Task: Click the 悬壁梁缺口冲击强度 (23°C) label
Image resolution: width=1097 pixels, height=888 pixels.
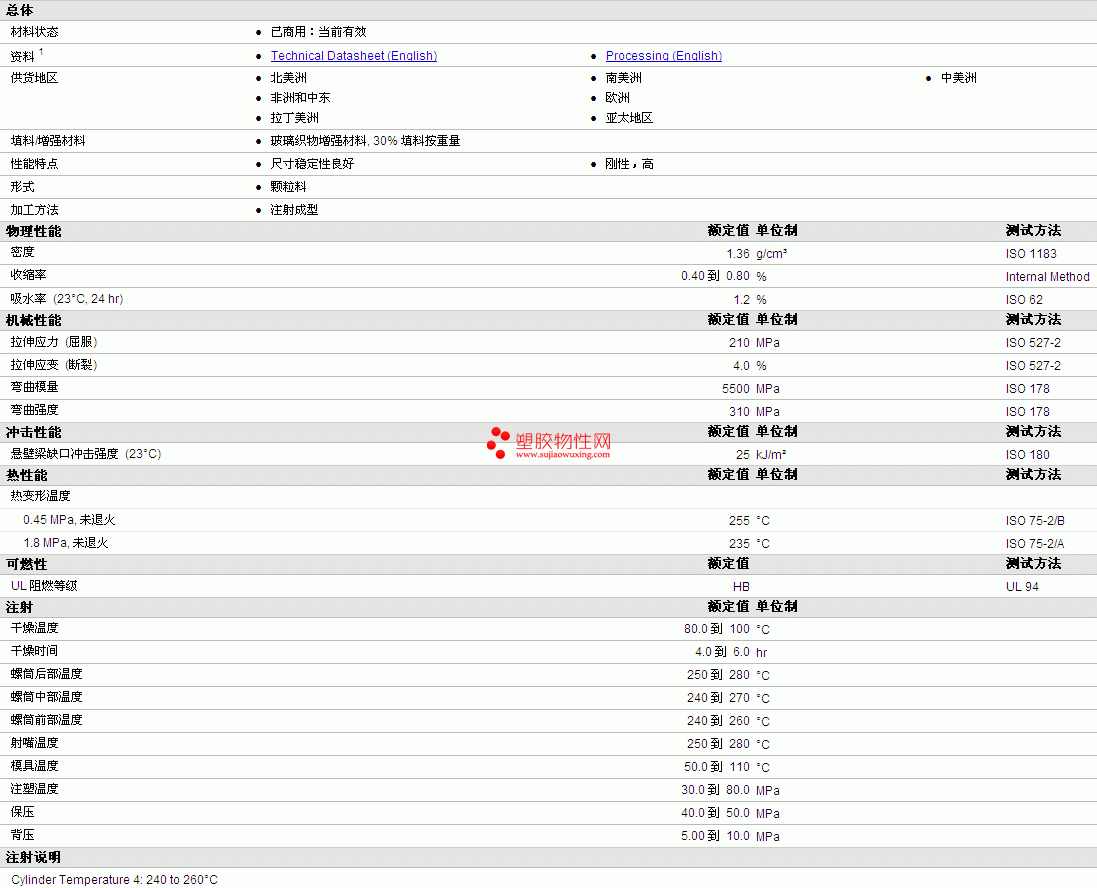Action: click(x=86, y=454)
